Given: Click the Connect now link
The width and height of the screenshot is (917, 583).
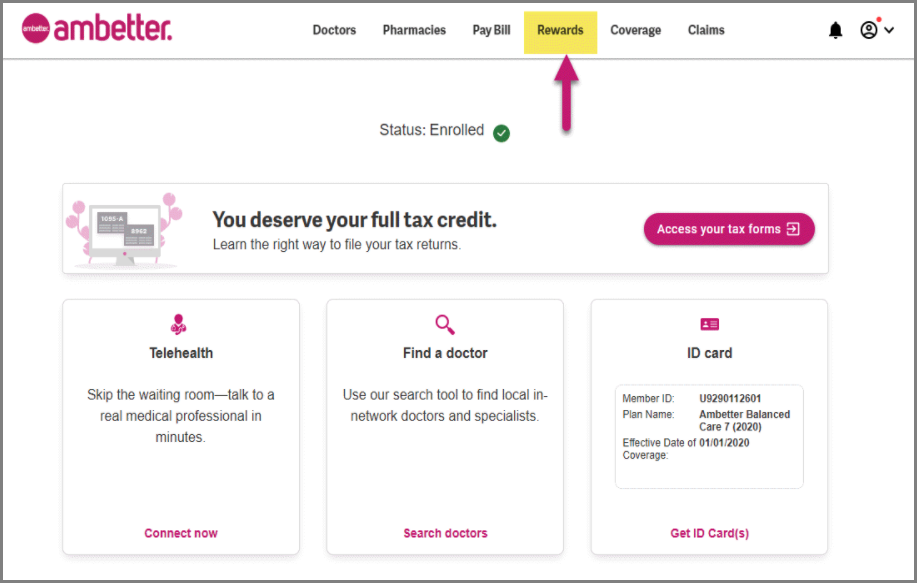Looking at the screenshot, I should [179, 532].
